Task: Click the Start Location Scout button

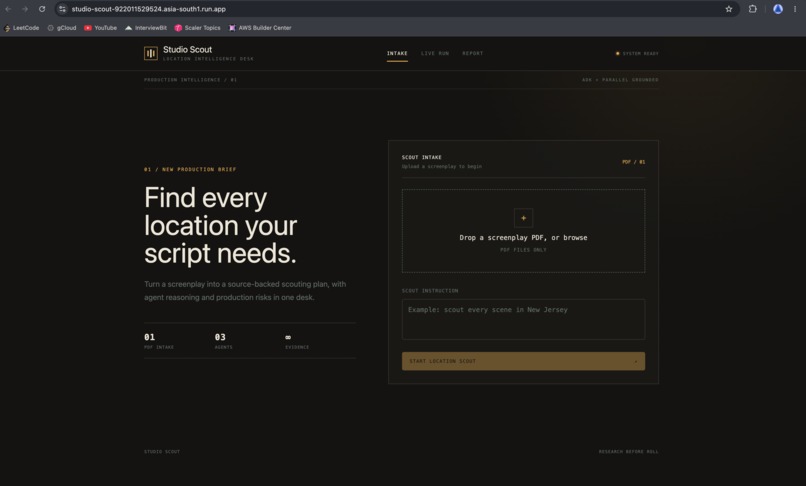Action: tap(523, 361)
